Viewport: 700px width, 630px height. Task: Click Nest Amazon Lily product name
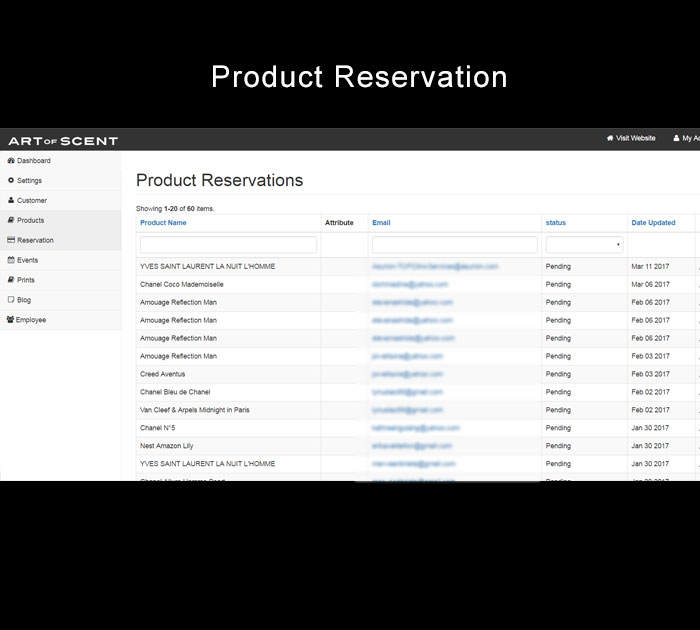click(x=167, y=445)
